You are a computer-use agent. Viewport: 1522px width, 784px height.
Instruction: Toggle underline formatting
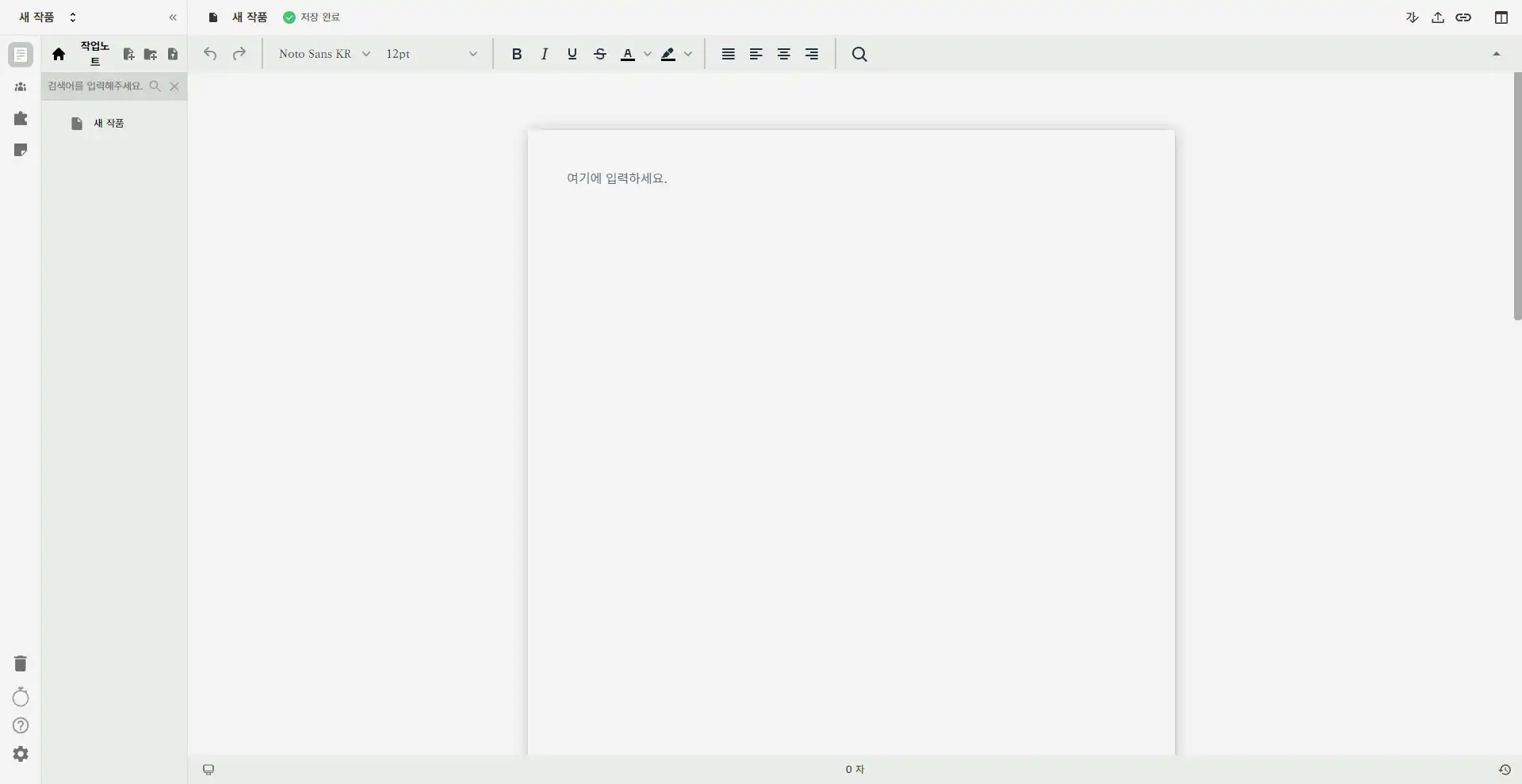(572, 54)
